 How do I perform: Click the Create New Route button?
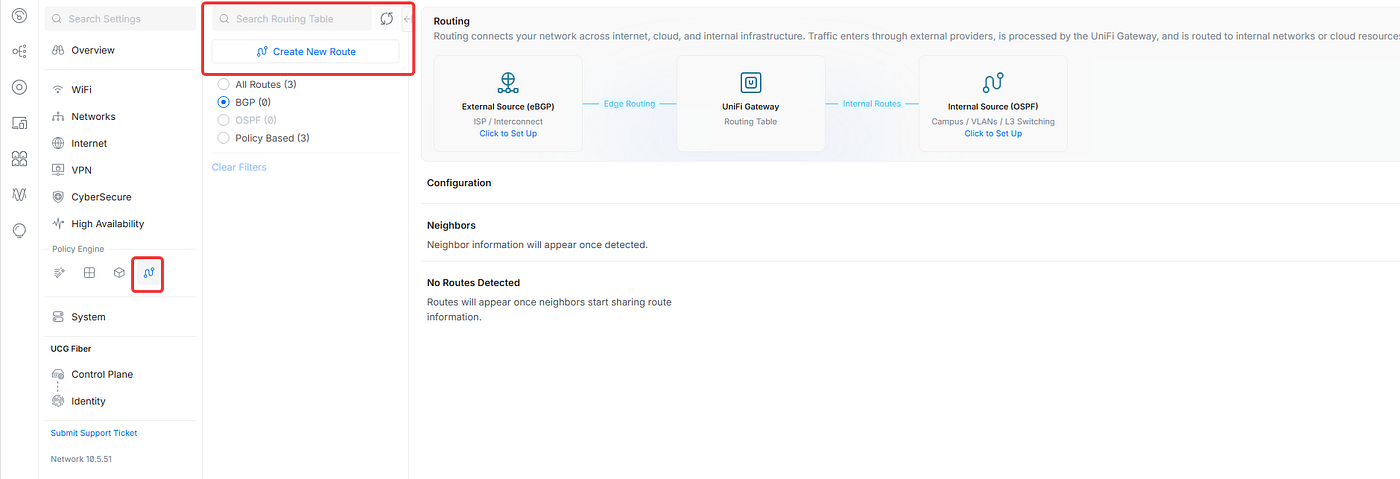pyautogui.click(x=305, y=51)
